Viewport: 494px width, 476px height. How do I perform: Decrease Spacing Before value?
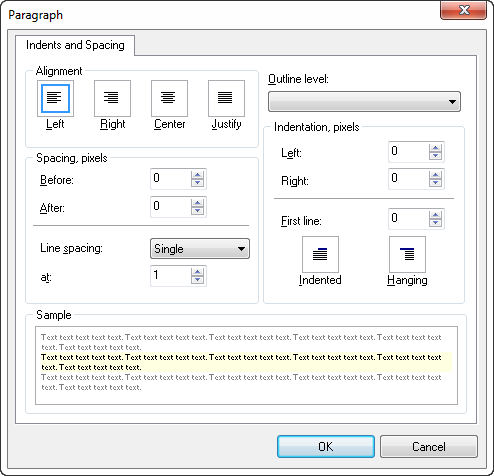[198, 183]
